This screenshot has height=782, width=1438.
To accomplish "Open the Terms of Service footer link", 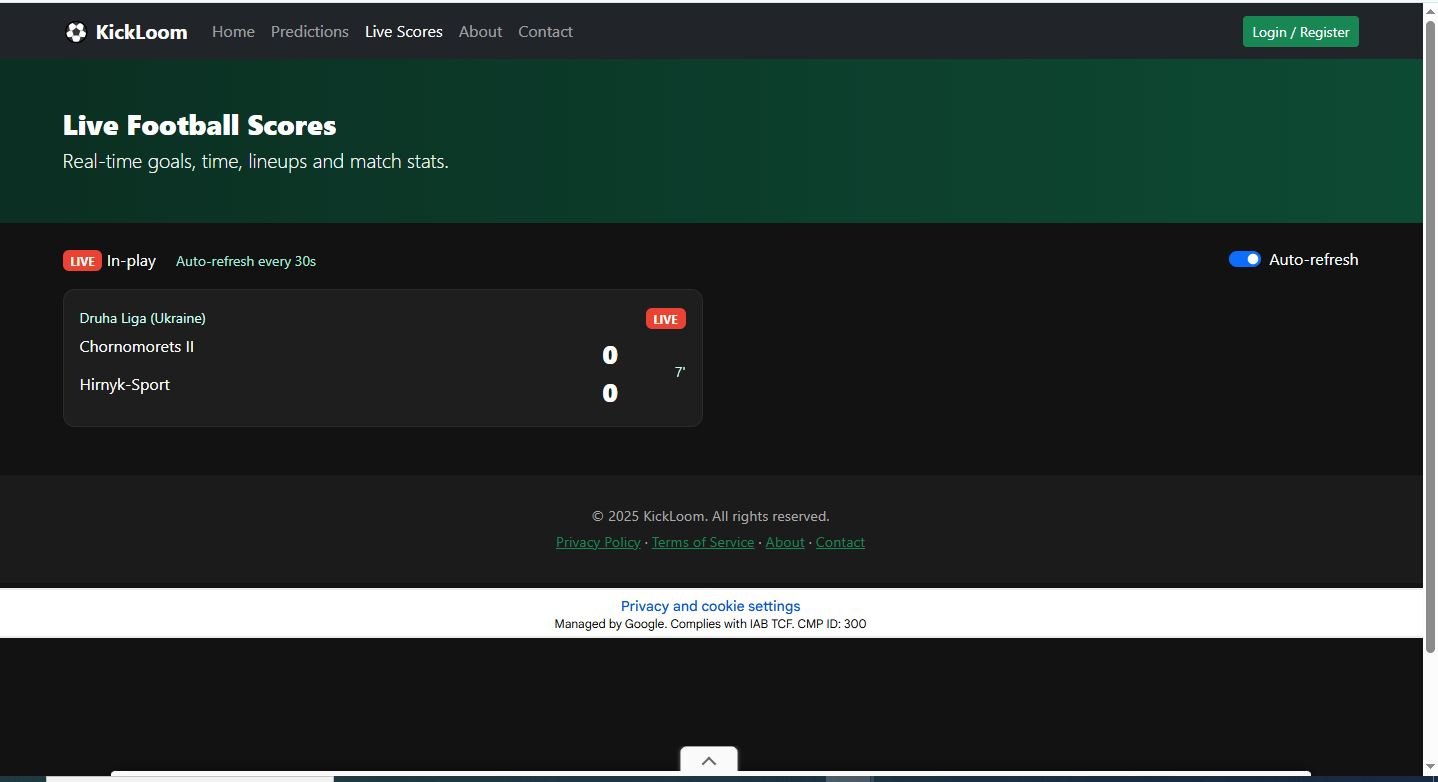I will pos(702,542).
